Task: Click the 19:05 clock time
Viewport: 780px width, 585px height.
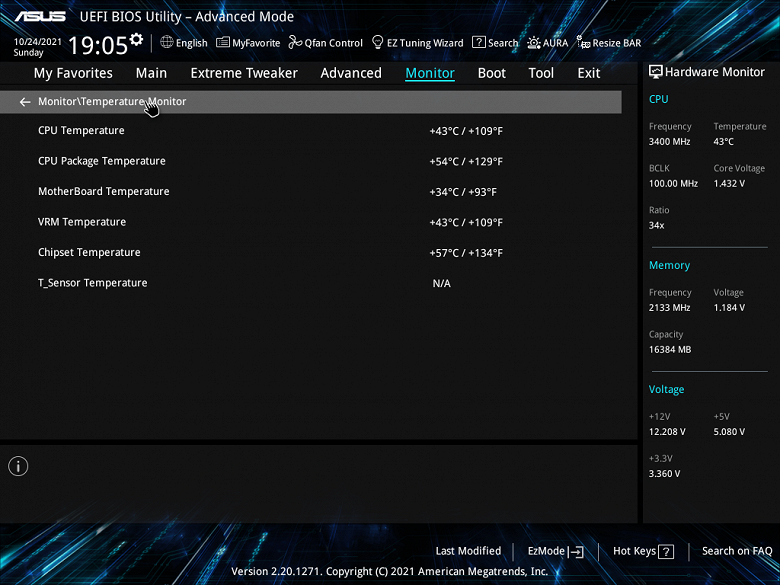Action: 98,45
